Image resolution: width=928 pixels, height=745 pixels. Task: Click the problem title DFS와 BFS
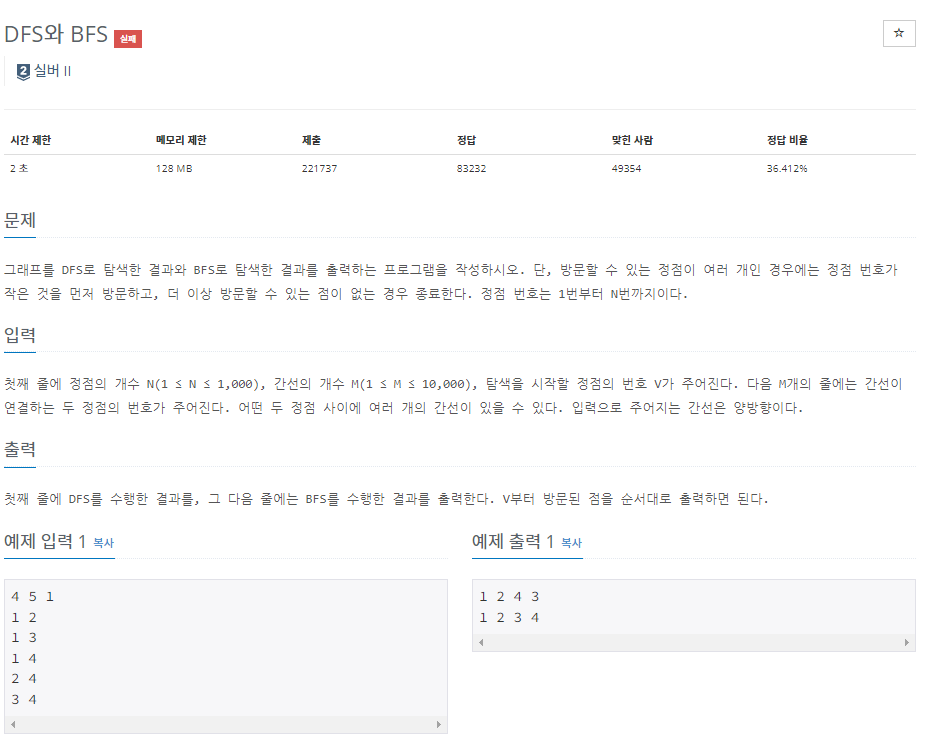point(56,34)
